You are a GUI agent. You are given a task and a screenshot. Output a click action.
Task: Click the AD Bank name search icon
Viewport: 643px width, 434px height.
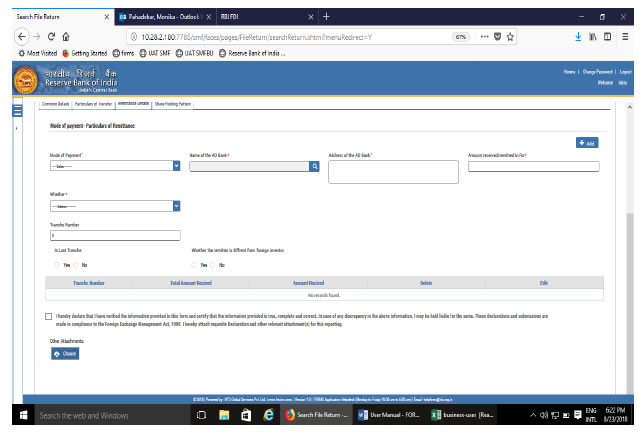pos(314,167)
